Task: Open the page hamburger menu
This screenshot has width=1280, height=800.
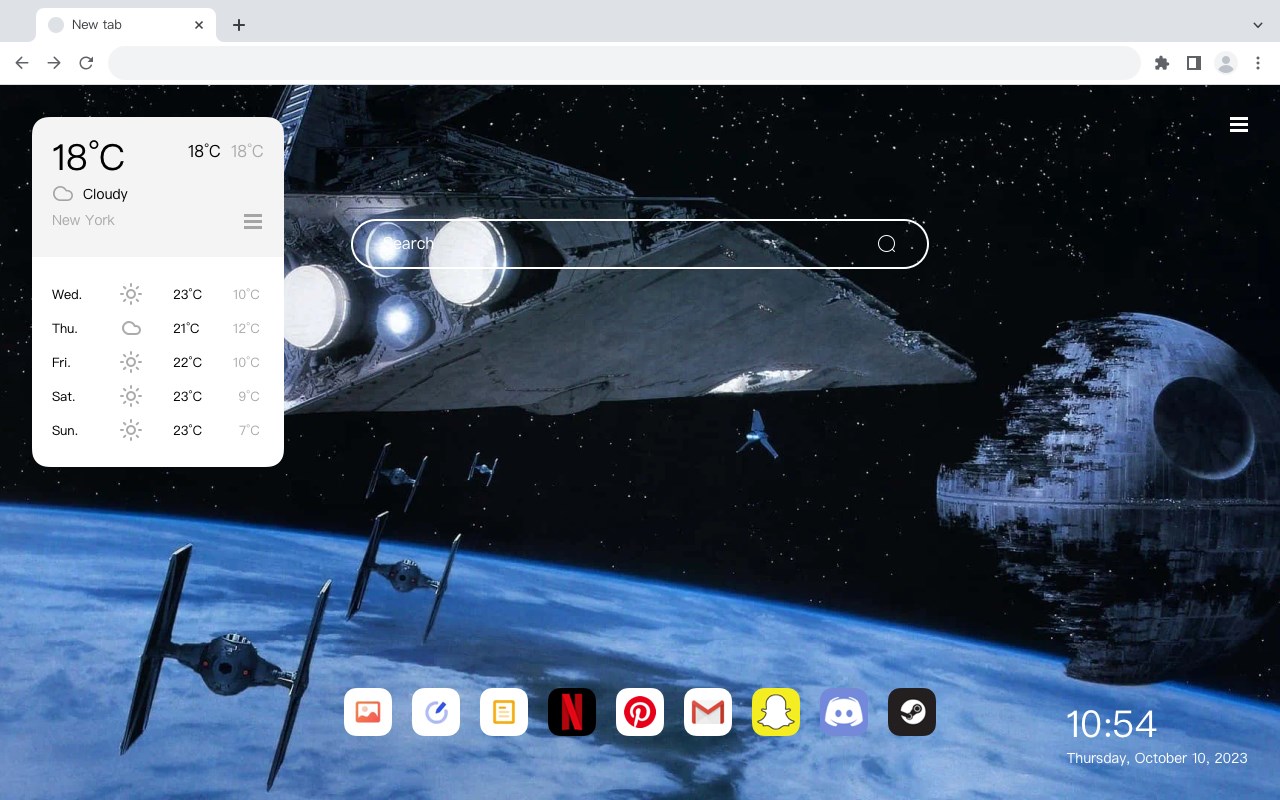Action: 1239,124
